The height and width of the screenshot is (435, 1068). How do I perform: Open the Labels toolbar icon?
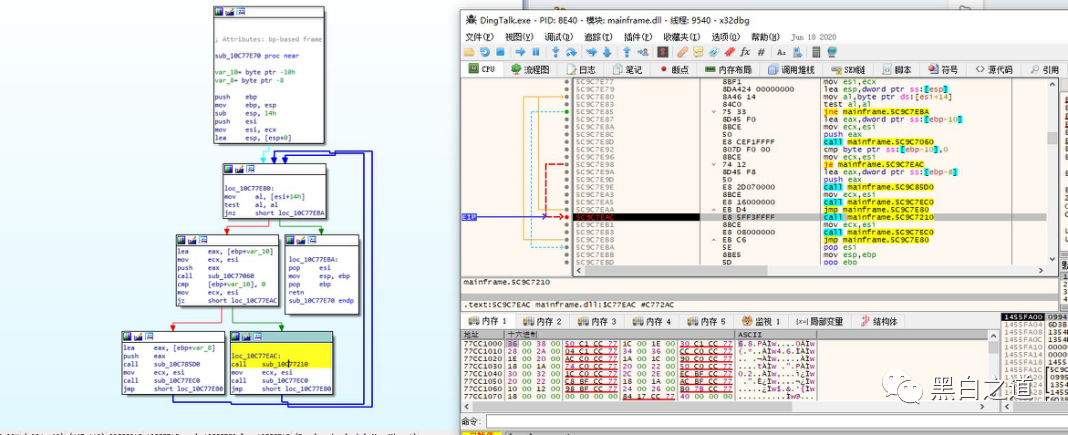pyautogui.click(x=714, y=52)
